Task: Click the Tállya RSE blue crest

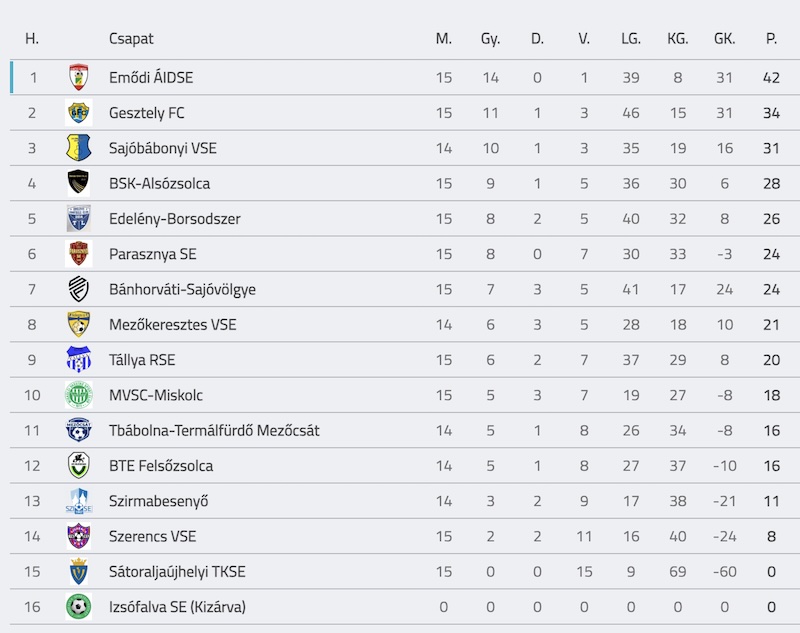Action: (78, 360)
